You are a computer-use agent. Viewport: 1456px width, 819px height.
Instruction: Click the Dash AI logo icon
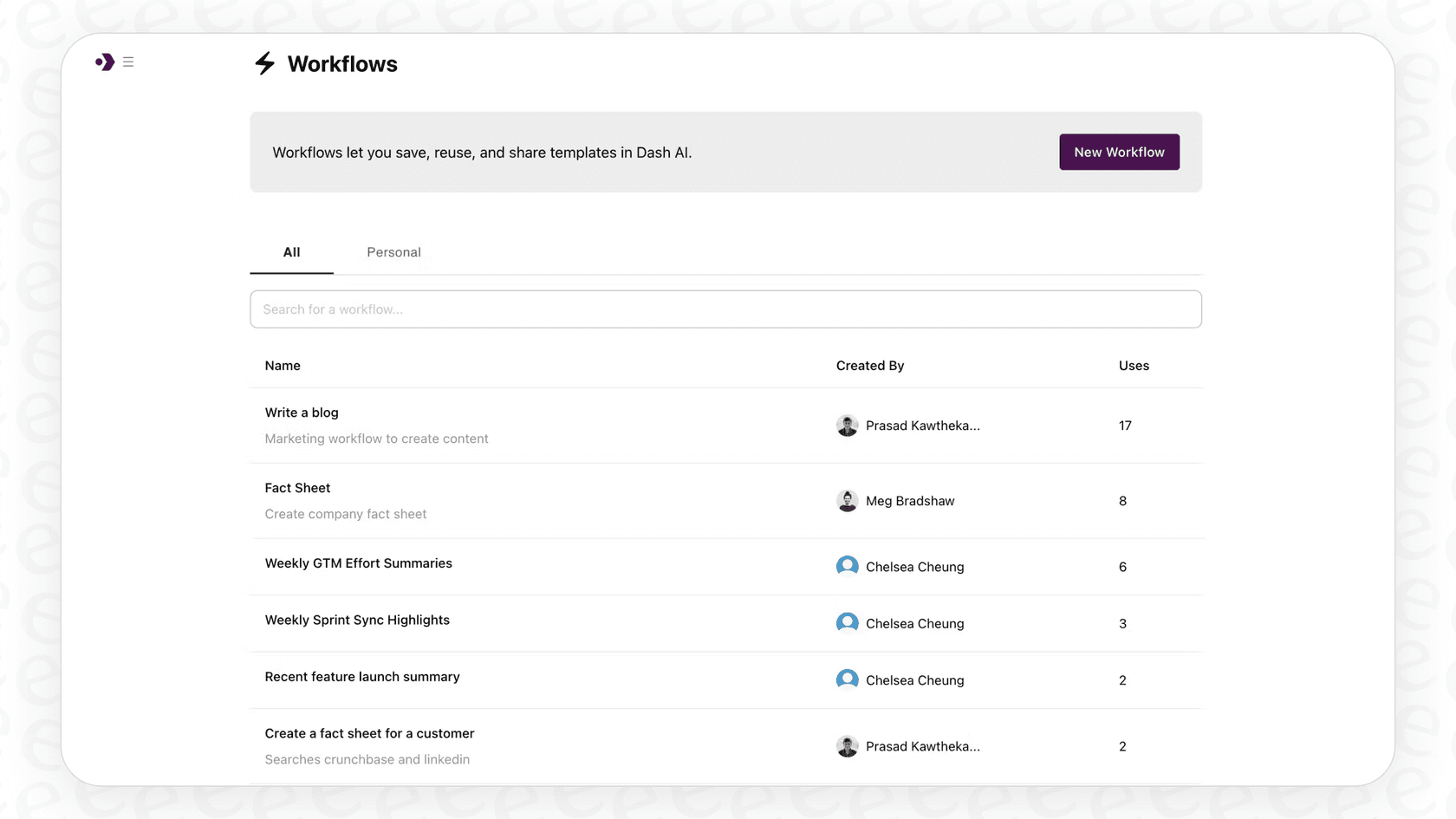(104, 62)
